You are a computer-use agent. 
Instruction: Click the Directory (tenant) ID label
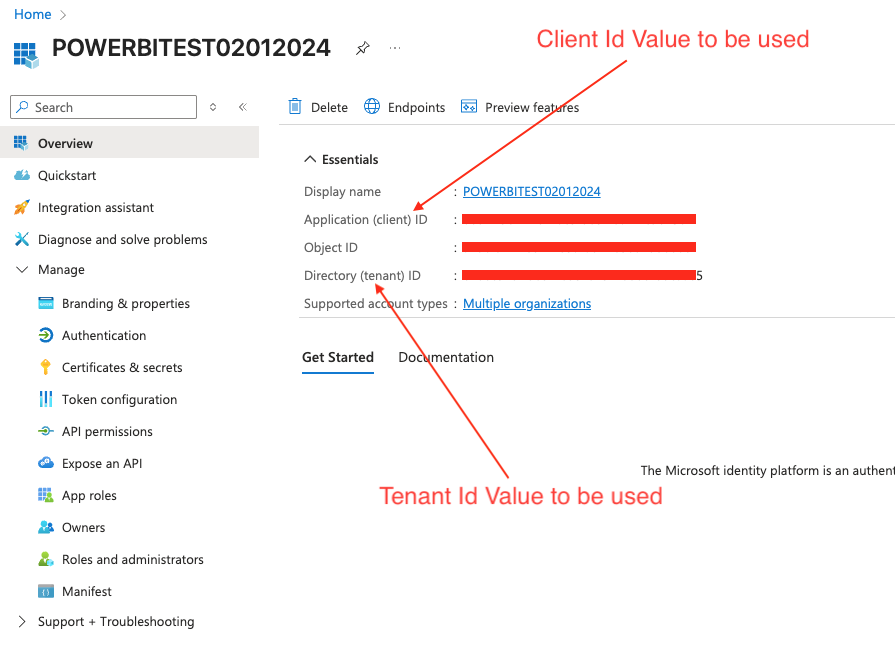point(362,276)
